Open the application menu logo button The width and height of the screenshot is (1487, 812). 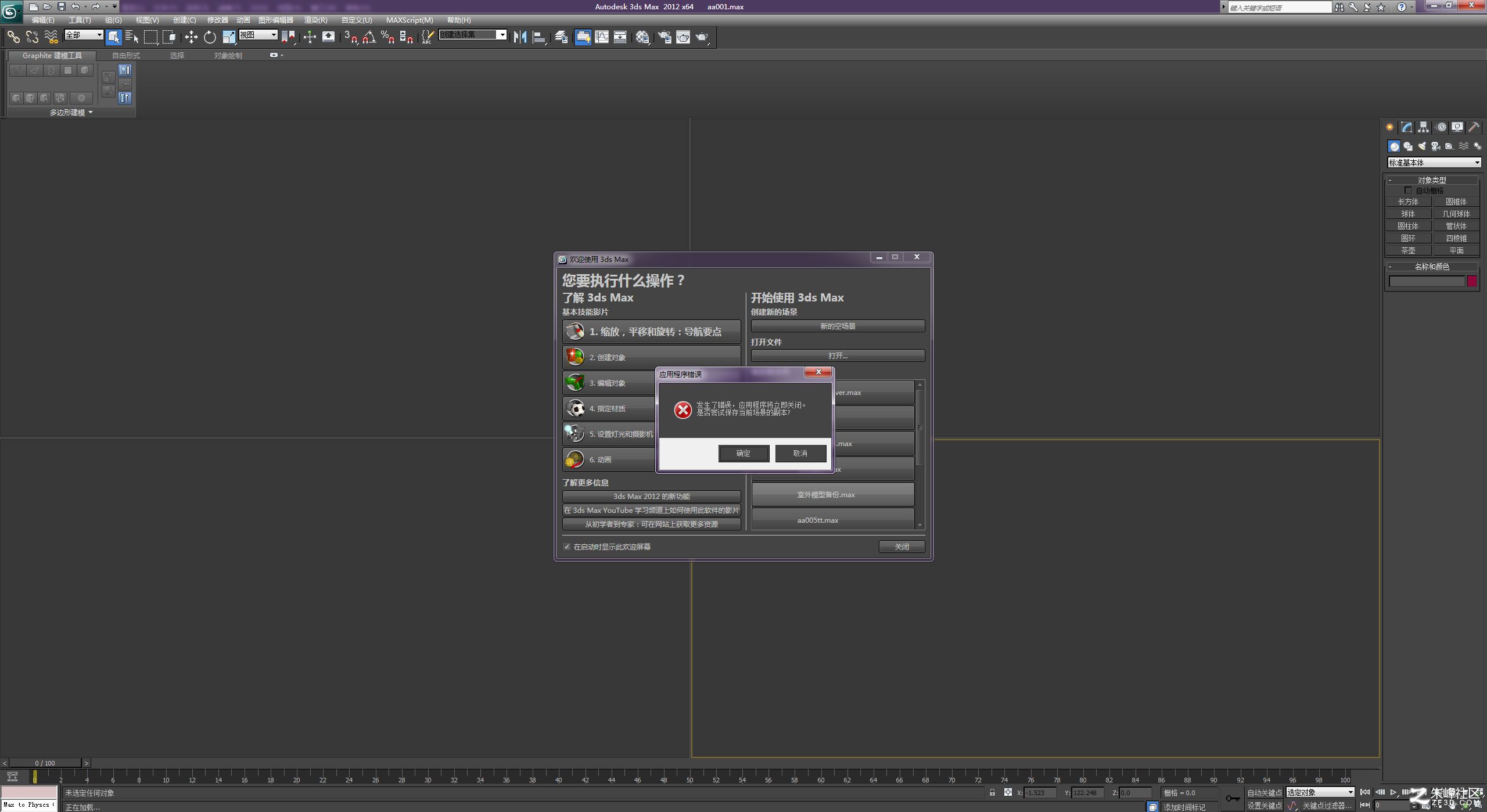click(11, 12)
